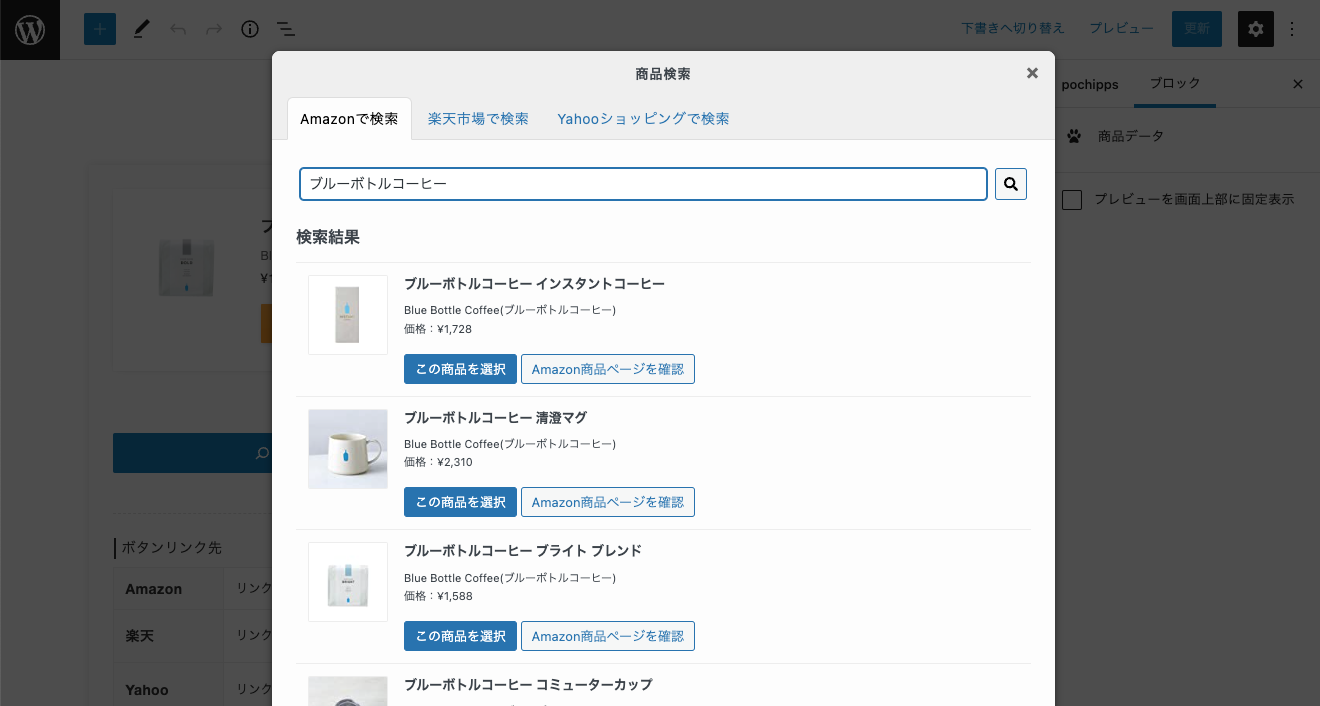1320x706 pixels.
Task: View Amazon page for 清澄マグ
Action: 608,502
